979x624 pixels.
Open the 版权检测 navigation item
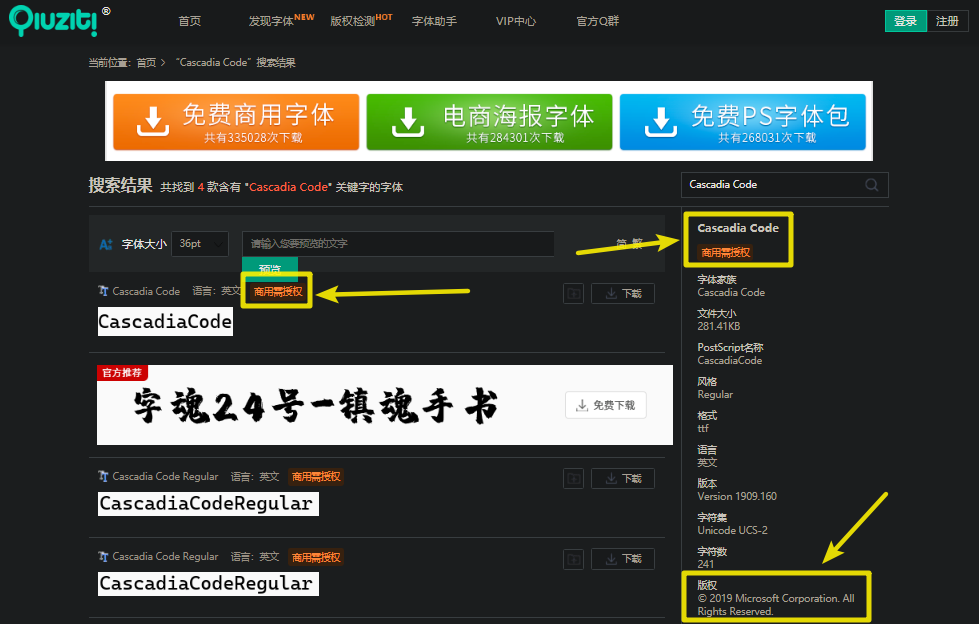tap(353, 20)
